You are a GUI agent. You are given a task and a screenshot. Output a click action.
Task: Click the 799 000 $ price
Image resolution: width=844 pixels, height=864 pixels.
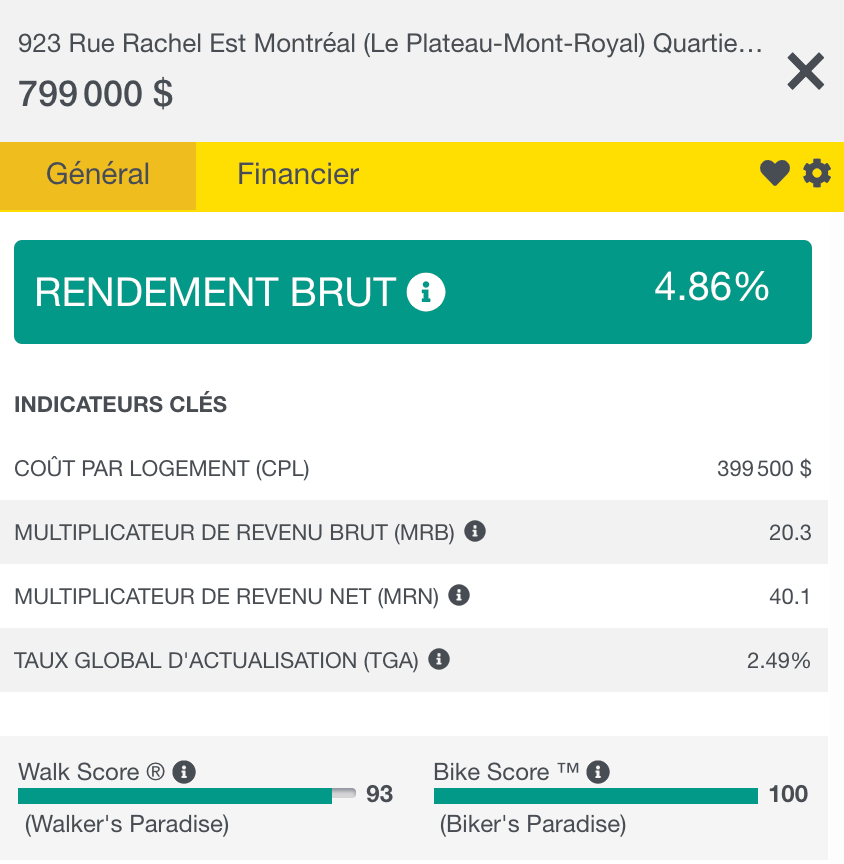[96, 94]
